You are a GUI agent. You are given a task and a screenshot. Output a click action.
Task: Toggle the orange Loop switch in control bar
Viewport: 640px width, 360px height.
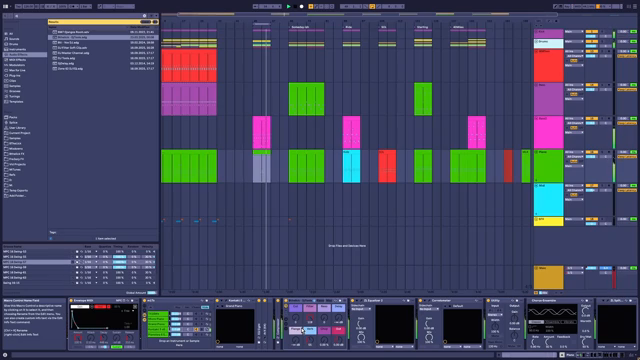372,7
